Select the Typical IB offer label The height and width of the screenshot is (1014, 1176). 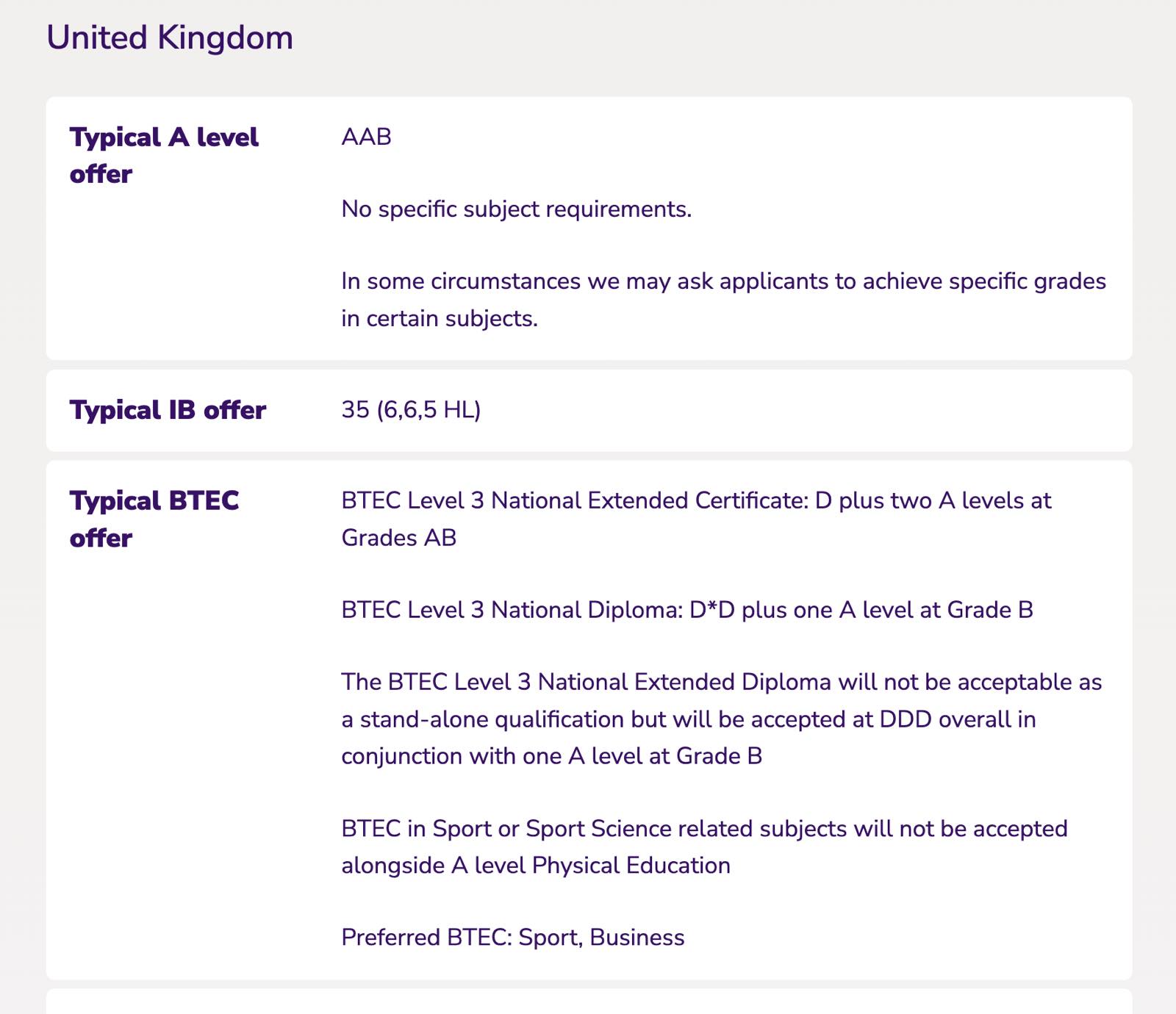point(168,410)
